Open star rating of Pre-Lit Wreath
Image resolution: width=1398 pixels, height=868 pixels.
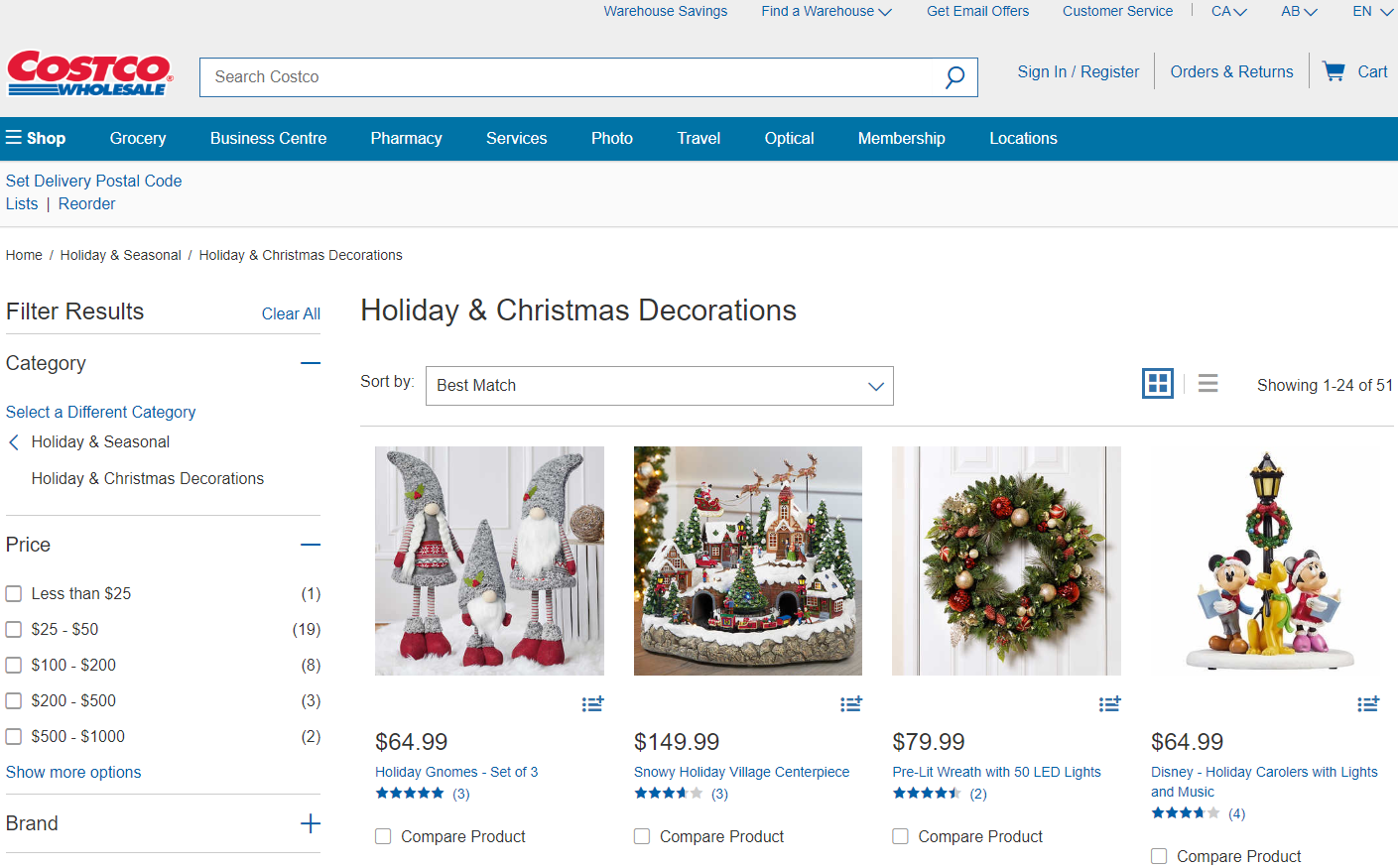coord(927,794)
